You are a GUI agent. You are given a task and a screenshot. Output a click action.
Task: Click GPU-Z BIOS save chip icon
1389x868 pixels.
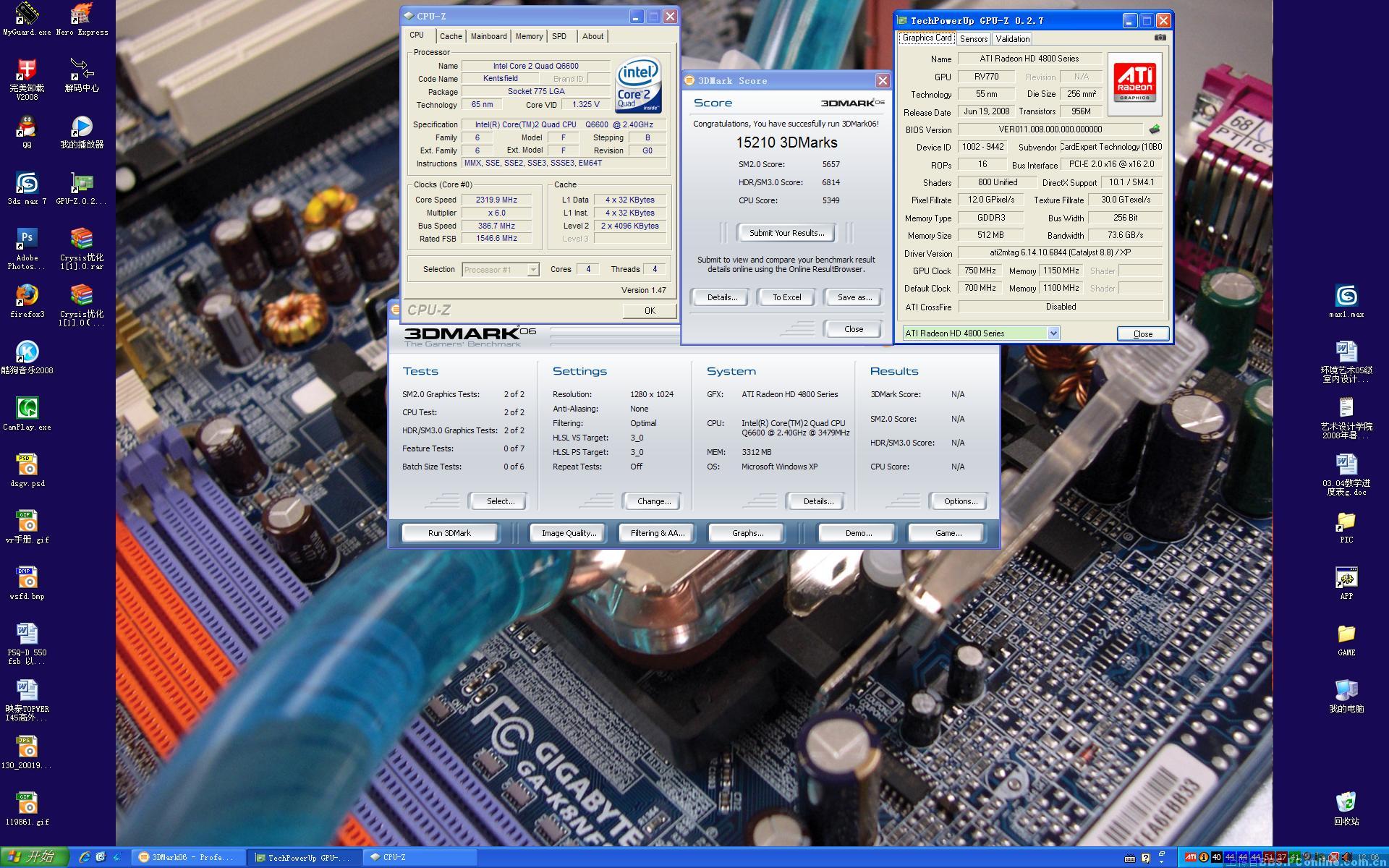click(1154, 129)
